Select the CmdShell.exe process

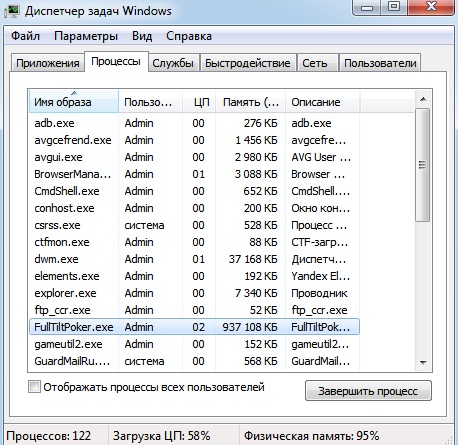click(194, 191)
